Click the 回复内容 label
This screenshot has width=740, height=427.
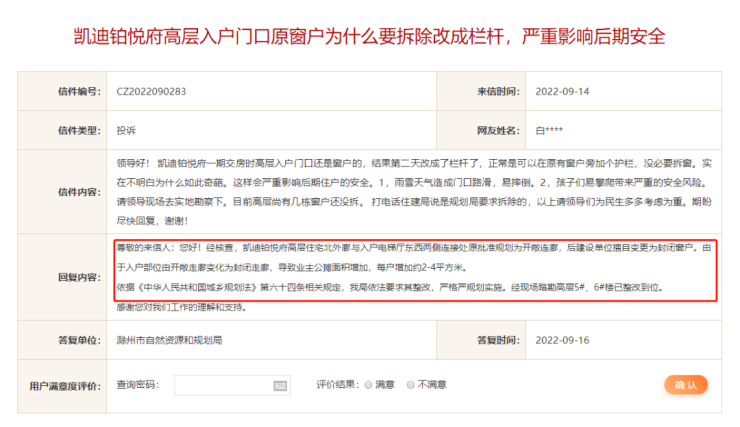tap(79, 277)
